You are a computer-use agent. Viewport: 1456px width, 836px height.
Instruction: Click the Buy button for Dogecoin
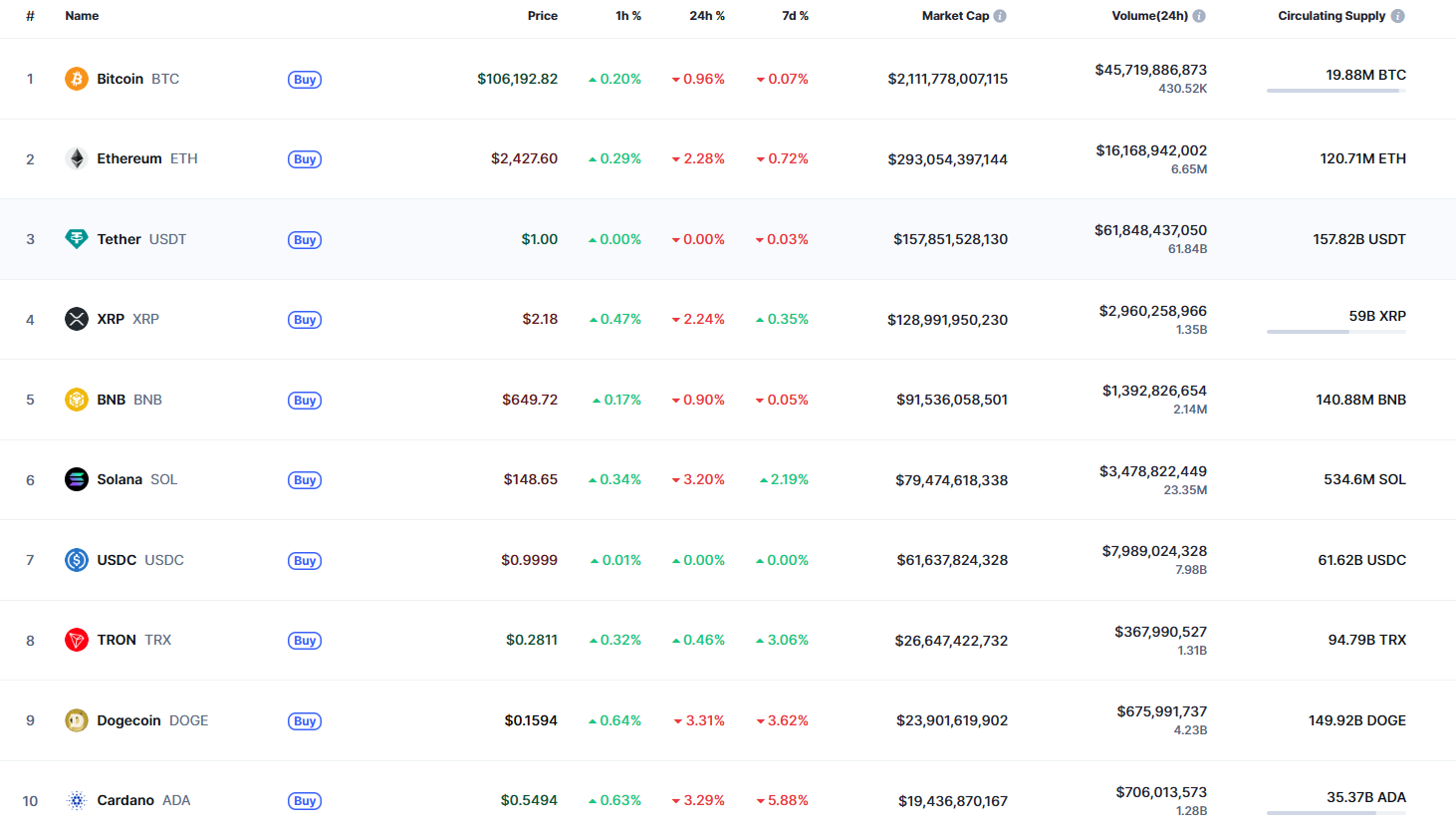click(x=305, y=721)
